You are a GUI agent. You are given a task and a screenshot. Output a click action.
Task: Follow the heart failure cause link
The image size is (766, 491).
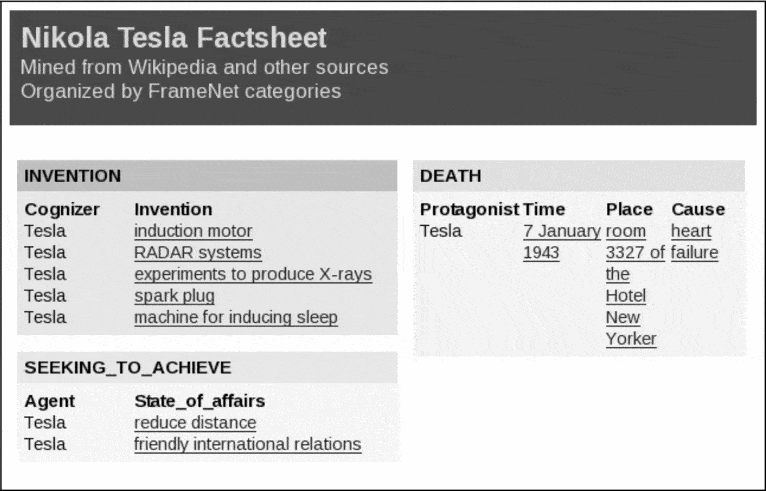(692, 232)
